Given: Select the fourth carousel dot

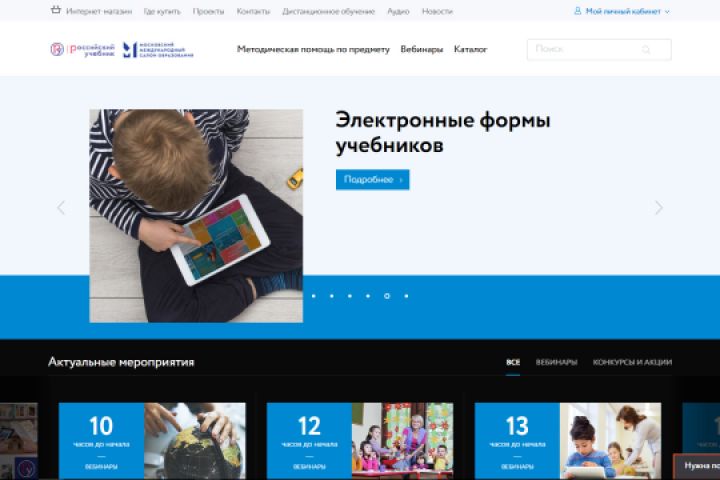Looking at the screenshot, I should click(x=368, y=296).
